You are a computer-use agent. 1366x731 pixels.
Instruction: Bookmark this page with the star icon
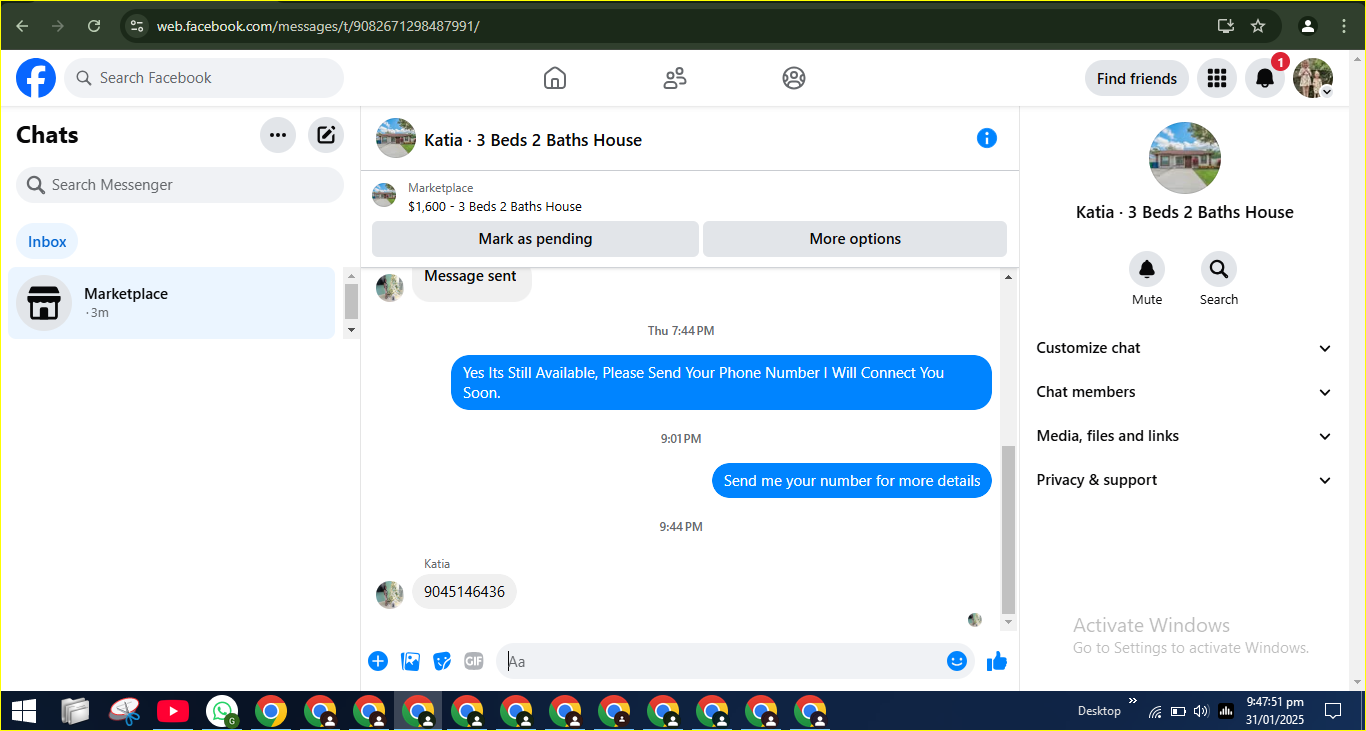tap(1258, 26)
